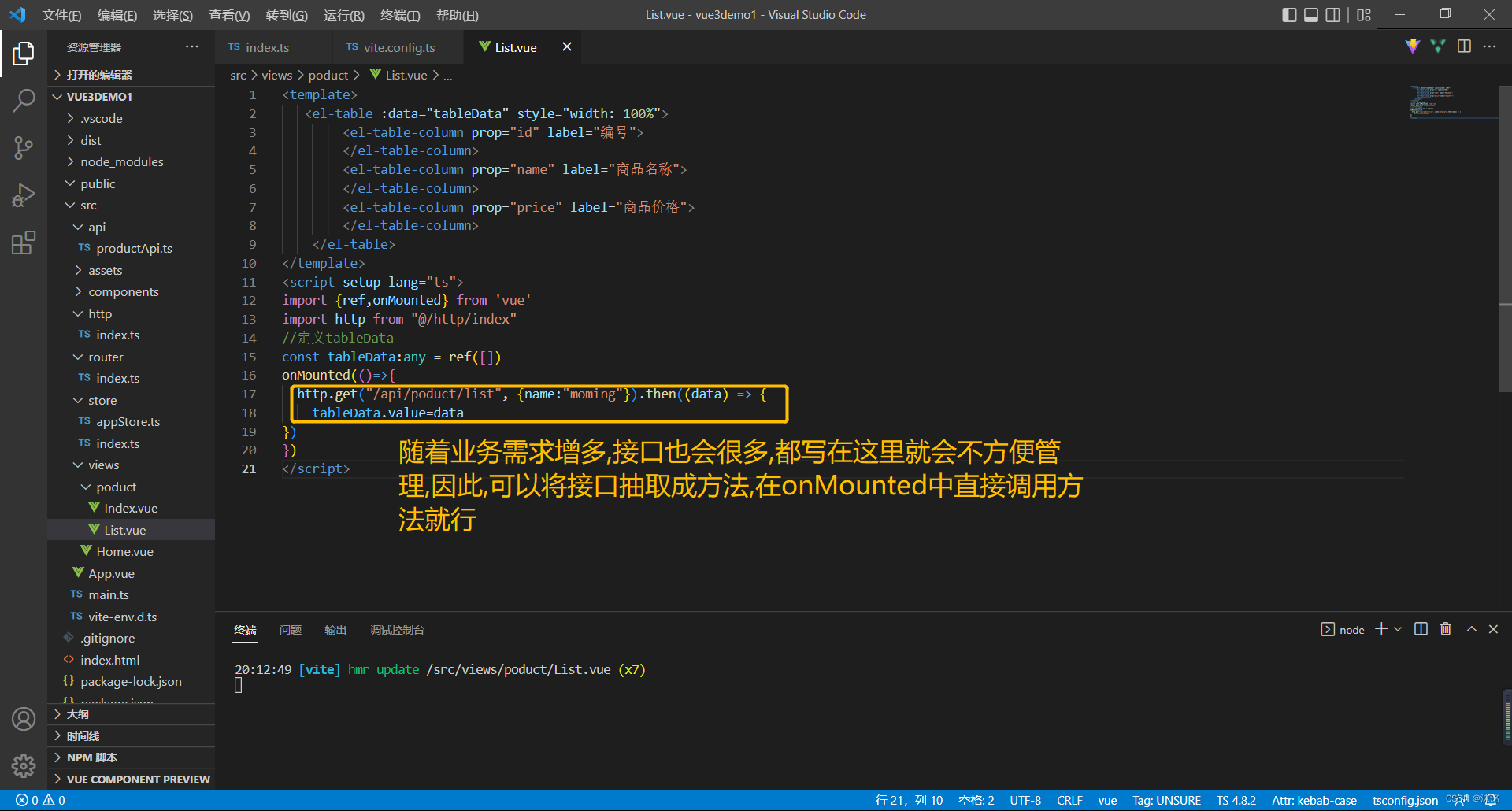Open the Extensions view

(24, 243)
